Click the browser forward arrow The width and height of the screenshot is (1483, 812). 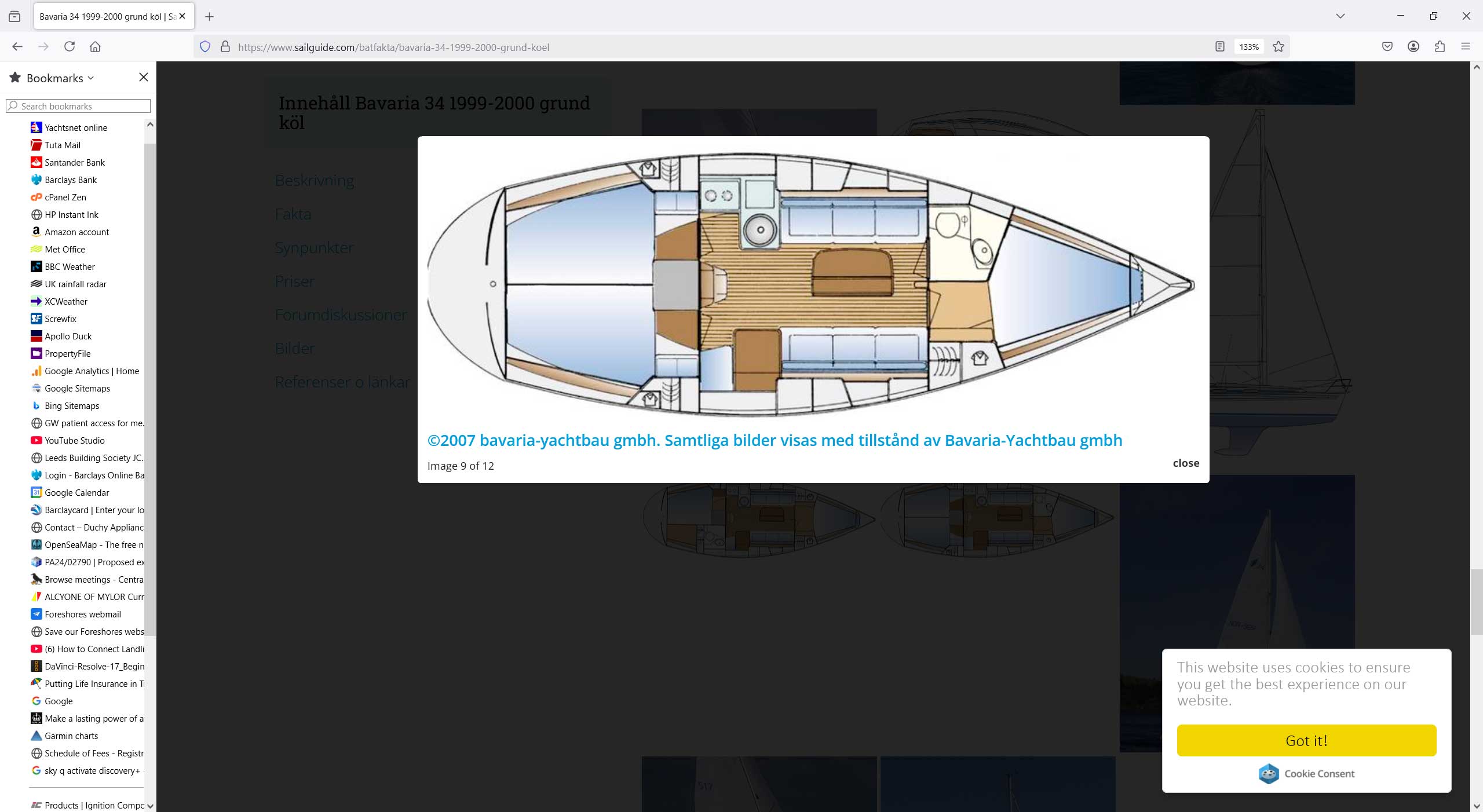(43, 47)
